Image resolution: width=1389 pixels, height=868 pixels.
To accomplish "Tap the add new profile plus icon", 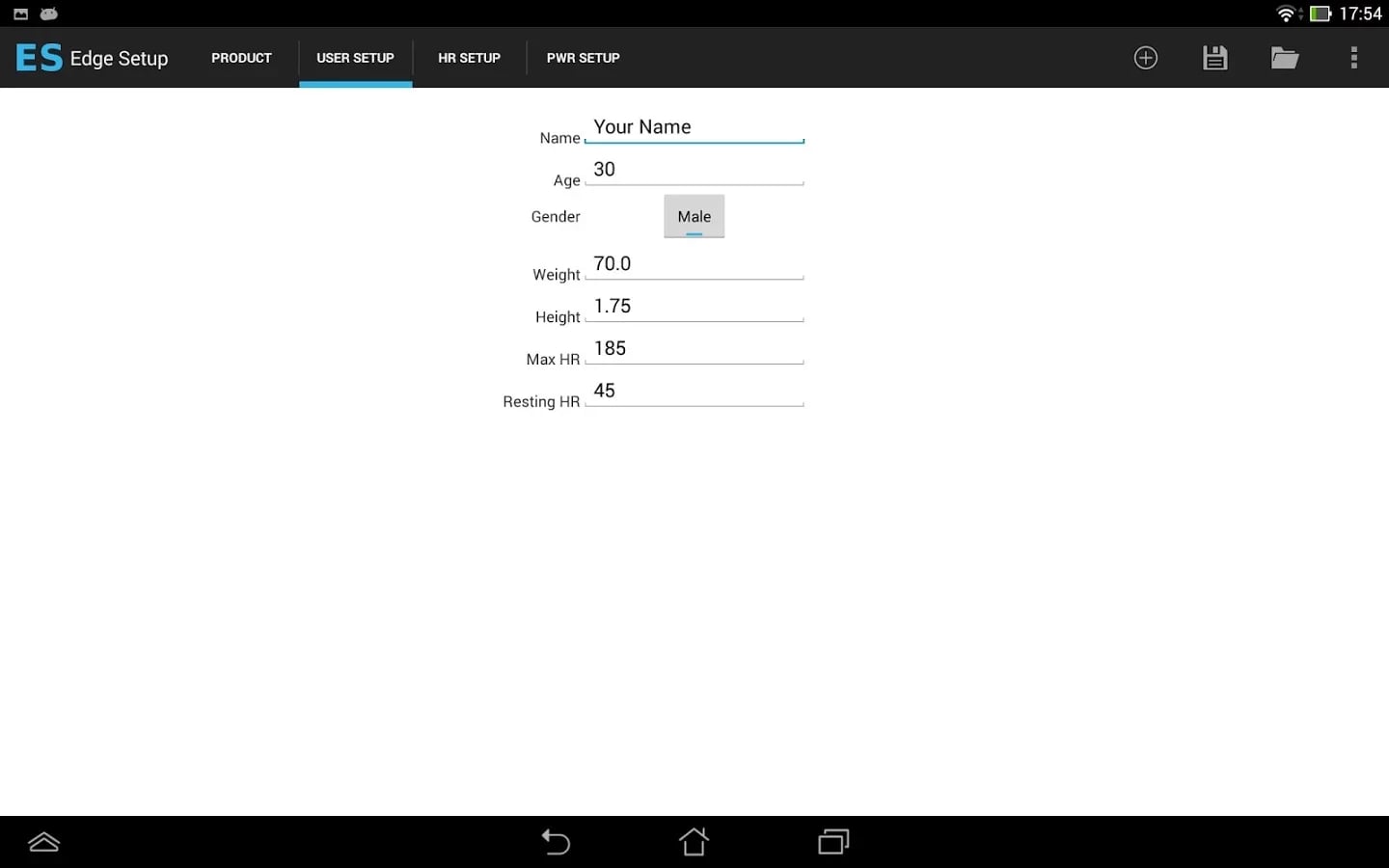I will coord(1146,58).
